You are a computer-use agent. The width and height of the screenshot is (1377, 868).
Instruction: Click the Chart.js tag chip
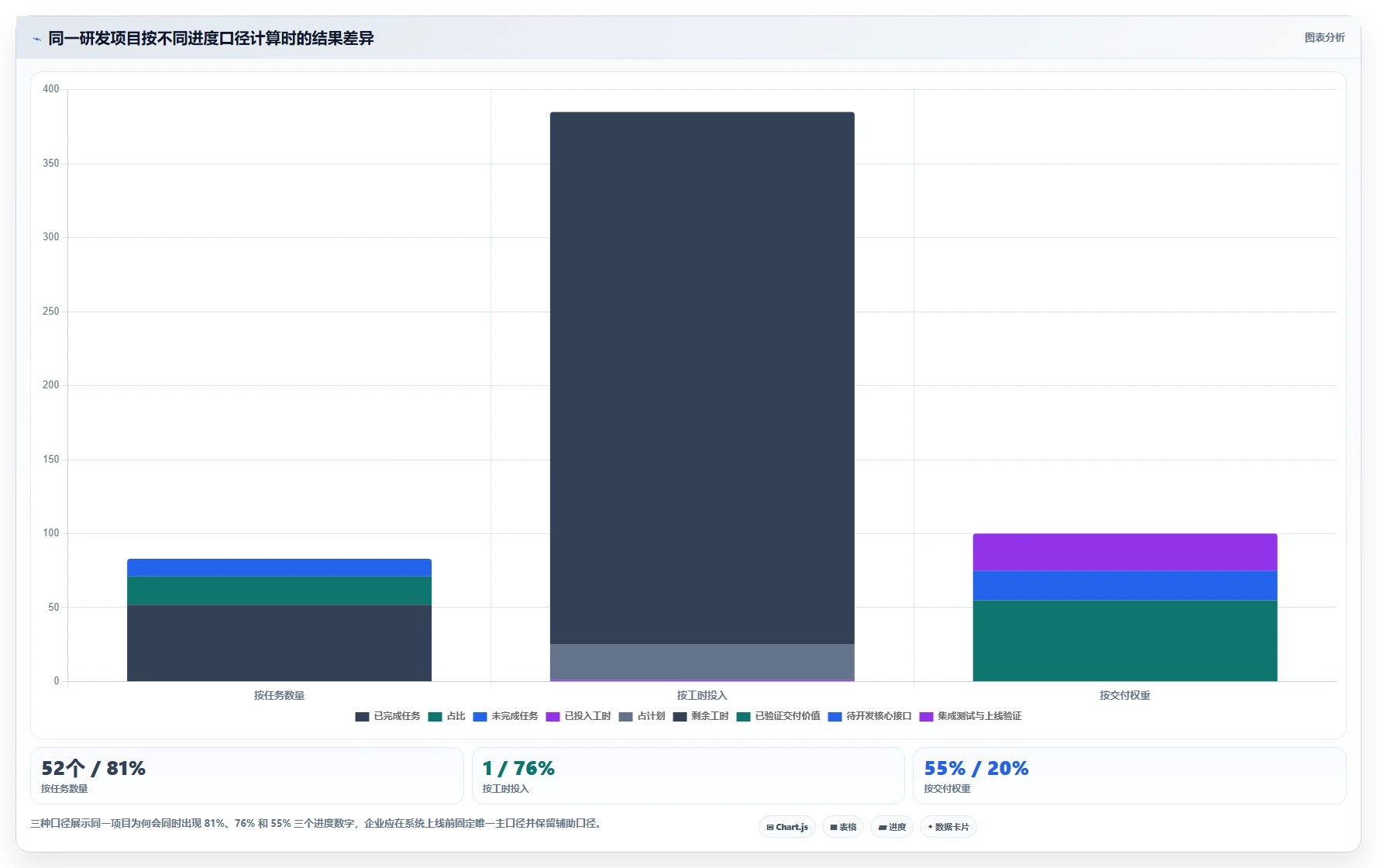787,827
